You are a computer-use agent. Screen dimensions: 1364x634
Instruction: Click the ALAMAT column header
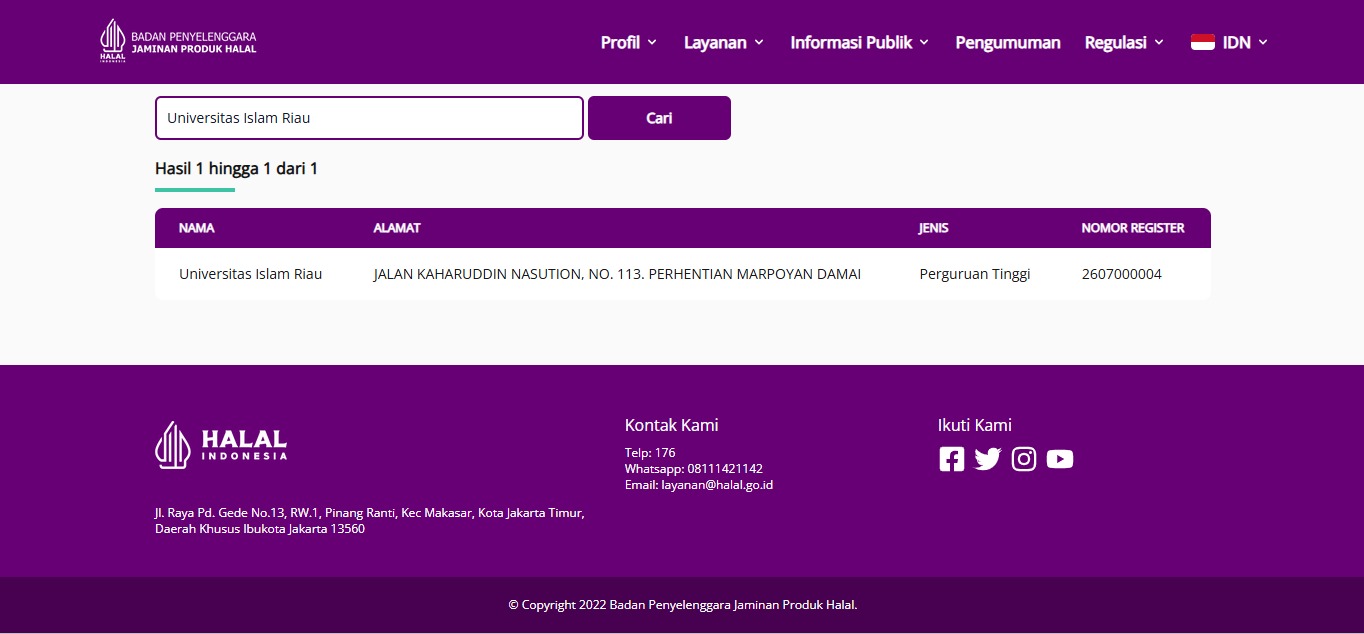coord(397,228)
